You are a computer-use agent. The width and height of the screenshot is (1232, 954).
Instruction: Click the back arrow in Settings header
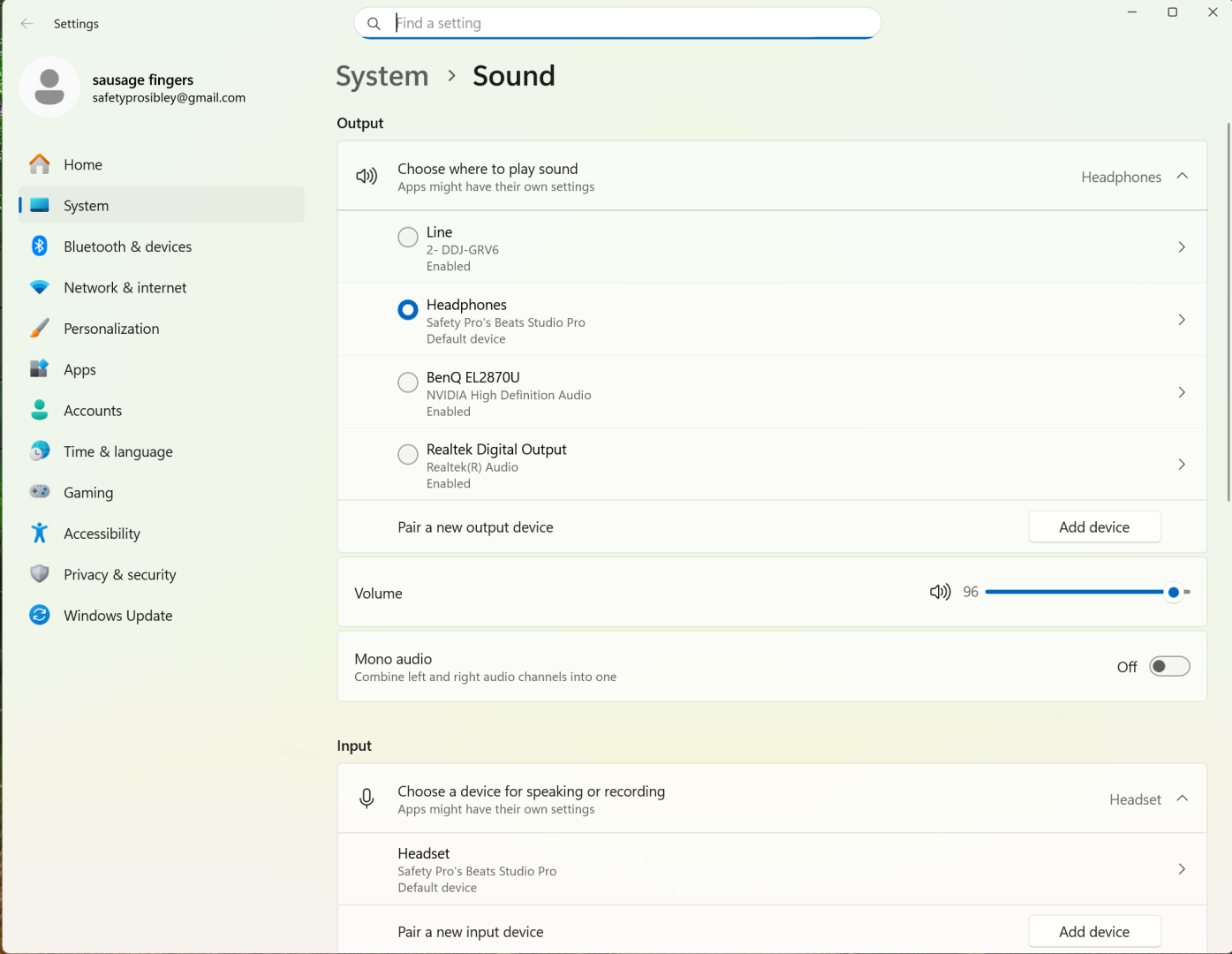[27, 24]
